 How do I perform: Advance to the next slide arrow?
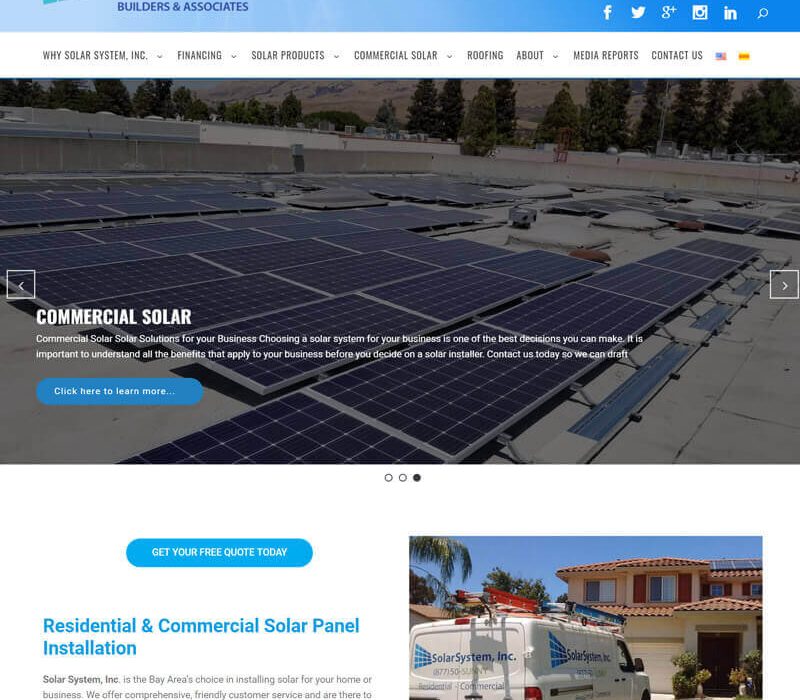tap(784, 285)
